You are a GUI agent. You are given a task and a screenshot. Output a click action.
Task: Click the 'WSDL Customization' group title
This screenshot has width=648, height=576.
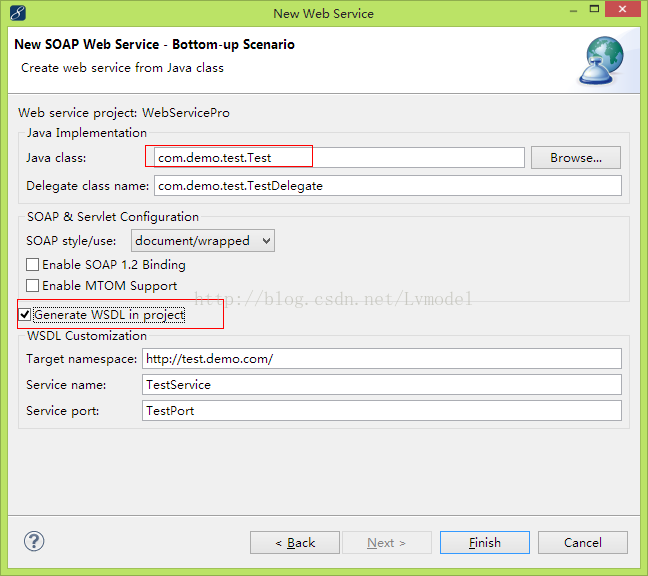[x=87, y=336]
